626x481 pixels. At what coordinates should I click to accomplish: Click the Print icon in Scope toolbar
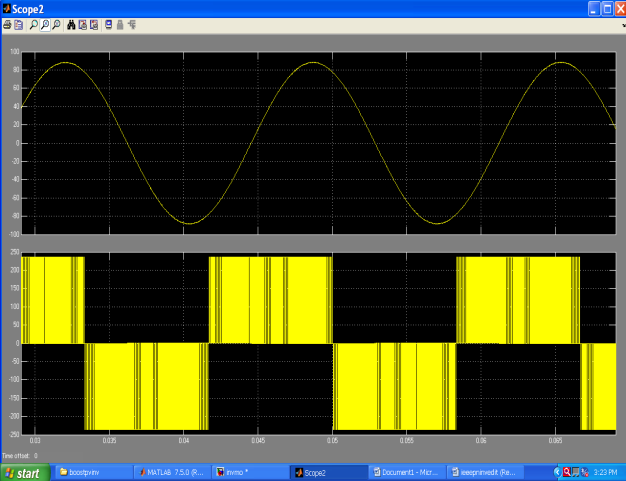point(7,23)
